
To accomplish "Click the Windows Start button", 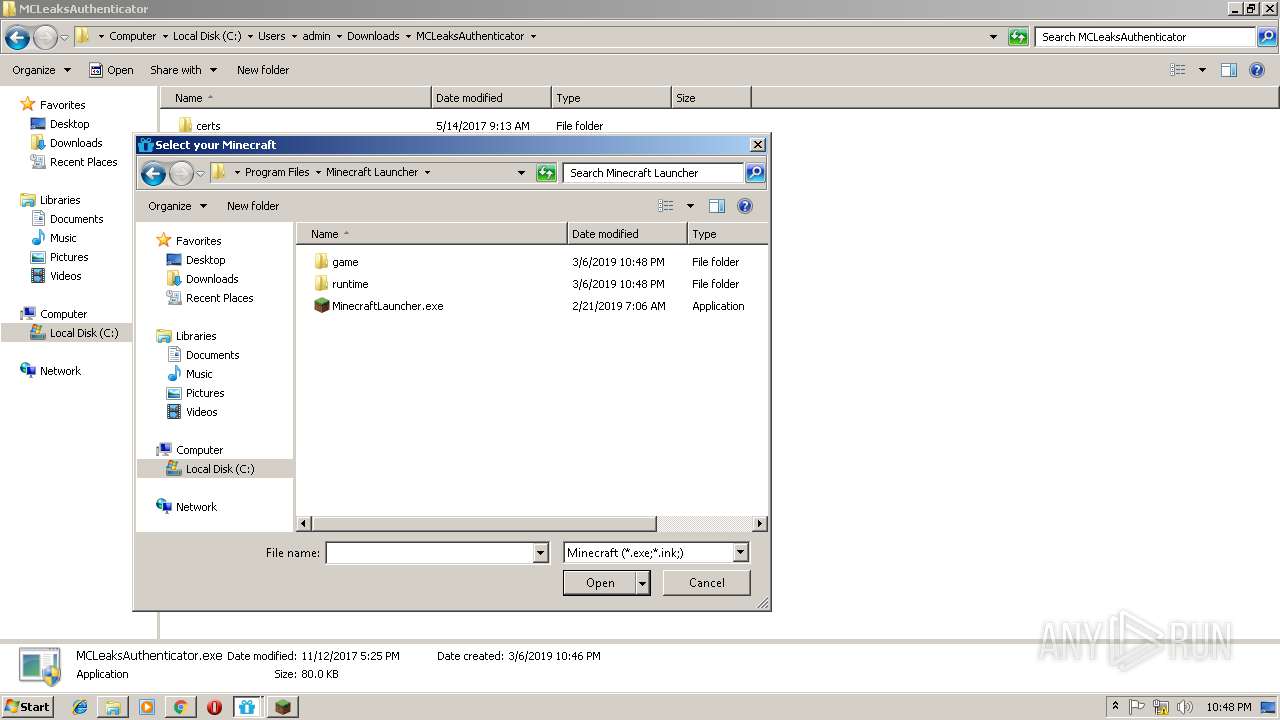I will [28, 707].
